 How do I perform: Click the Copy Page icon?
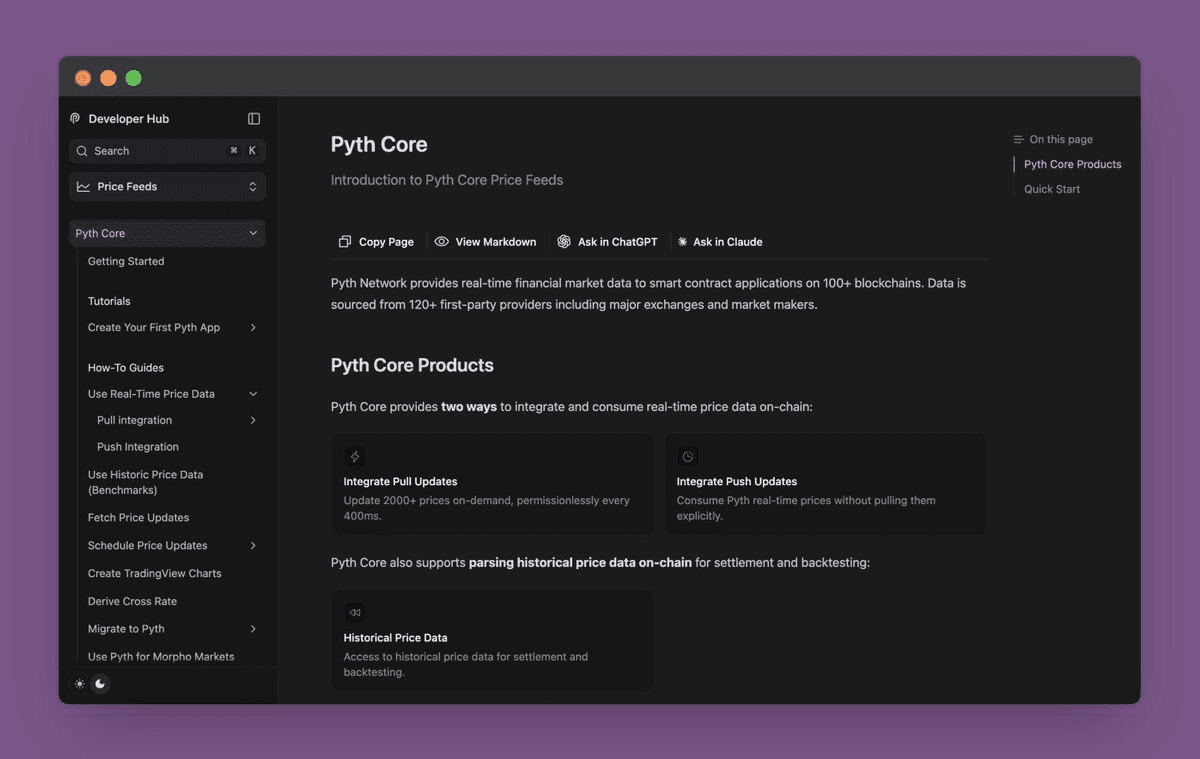click(x=344, y=241)
